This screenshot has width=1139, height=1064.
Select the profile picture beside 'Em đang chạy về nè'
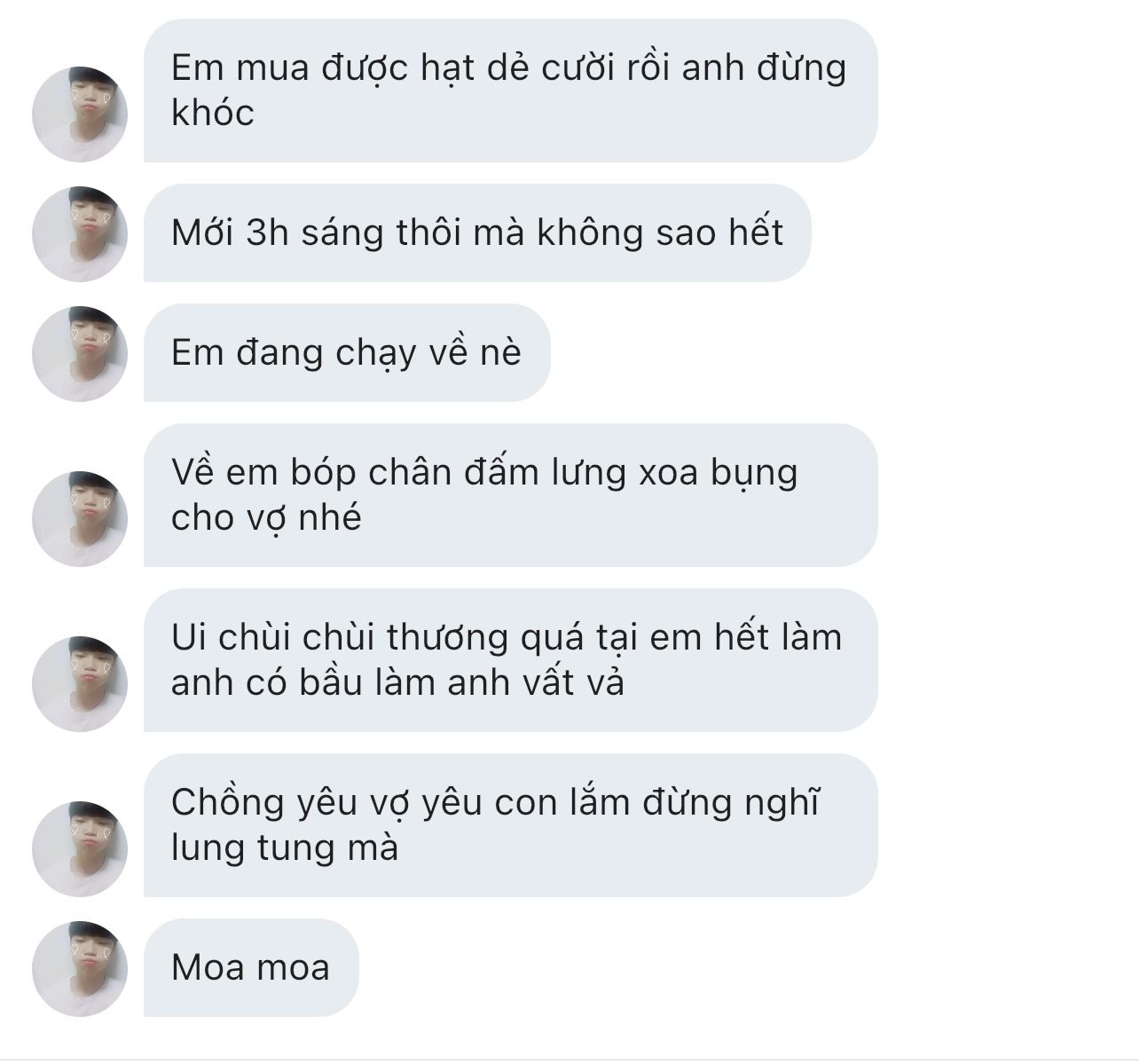tap(80, 353)
